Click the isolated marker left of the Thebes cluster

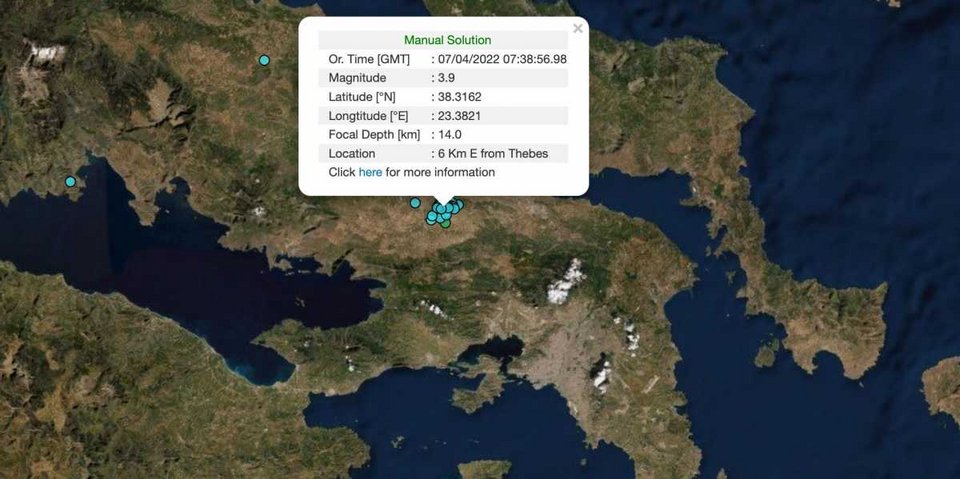click(415, 203)
